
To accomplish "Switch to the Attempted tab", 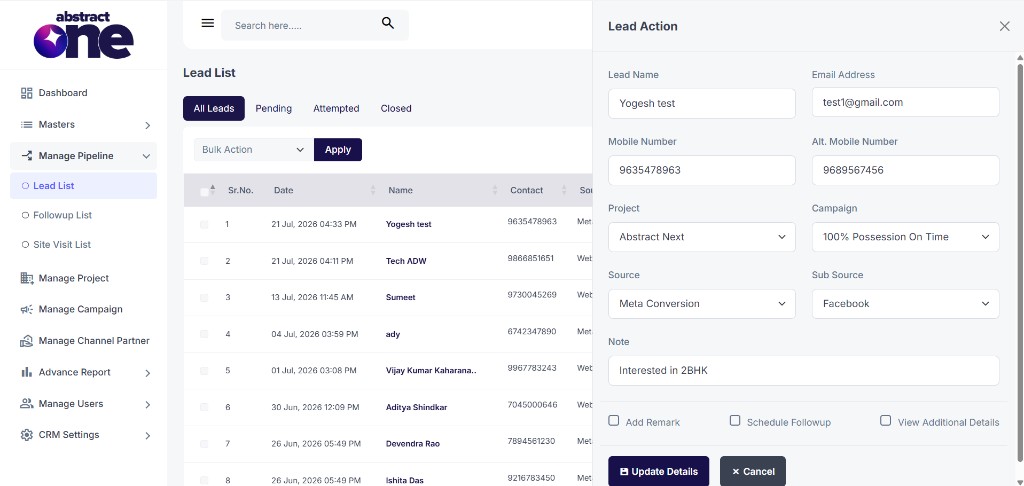I will click(x=336, y=108).
